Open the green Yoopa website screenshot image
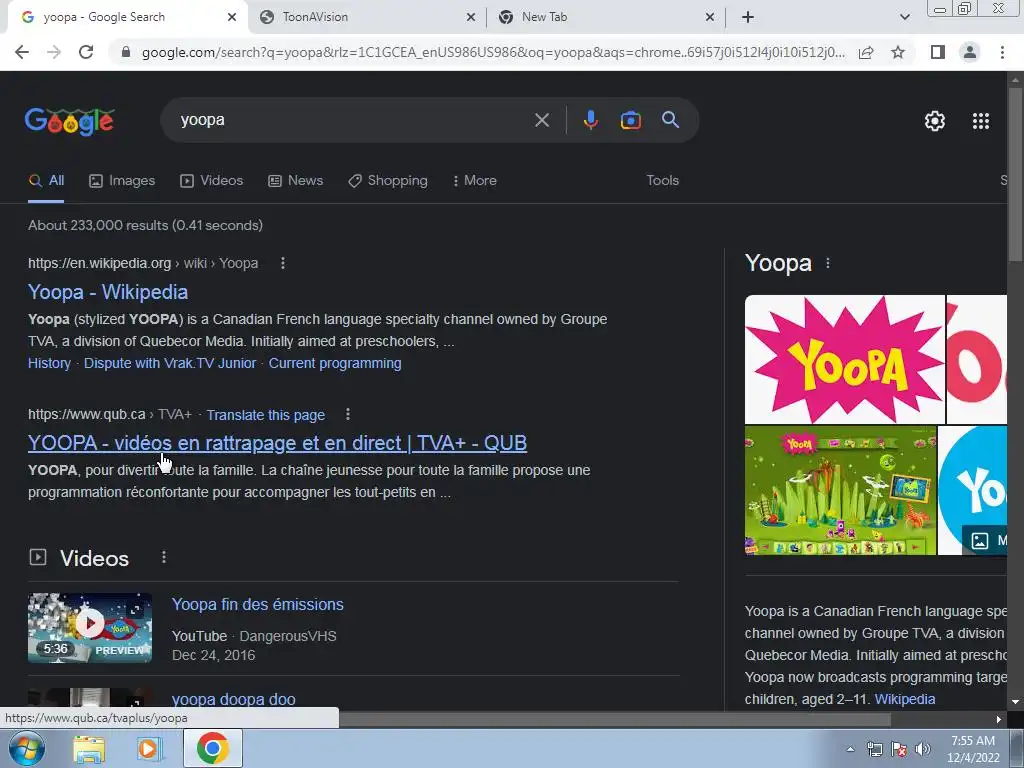The width and height of the screenshot is (1024, 768). click(840, 490)
